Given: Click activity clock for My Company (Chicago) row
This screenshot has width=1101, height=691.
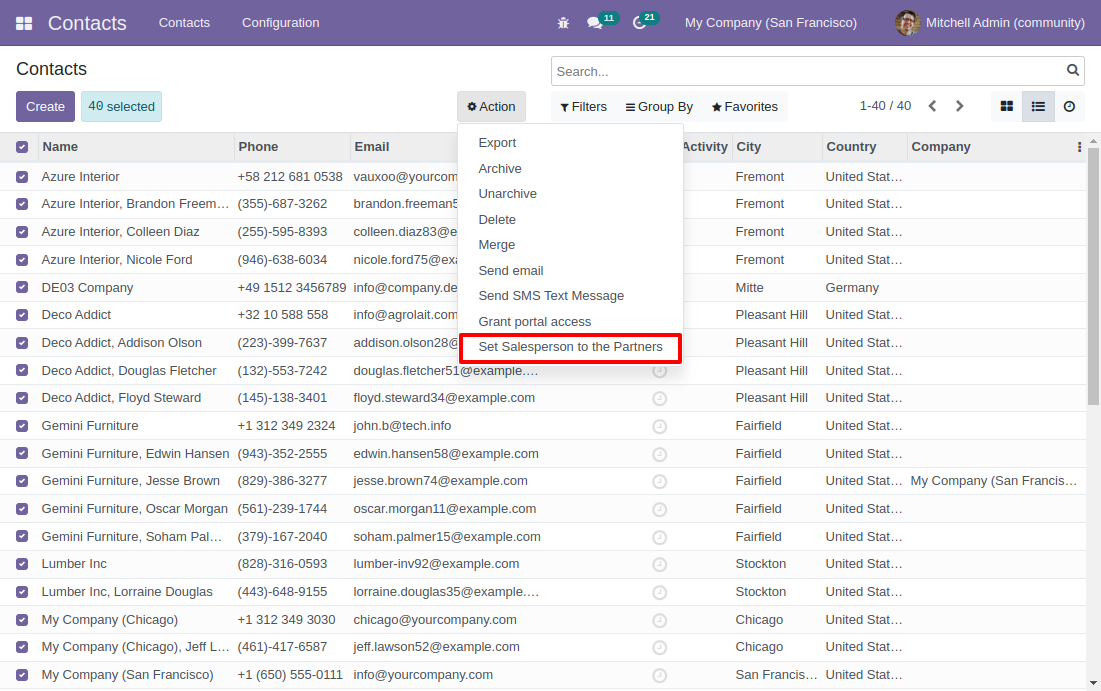Looking at the screenshot, I should coord(659,620).
